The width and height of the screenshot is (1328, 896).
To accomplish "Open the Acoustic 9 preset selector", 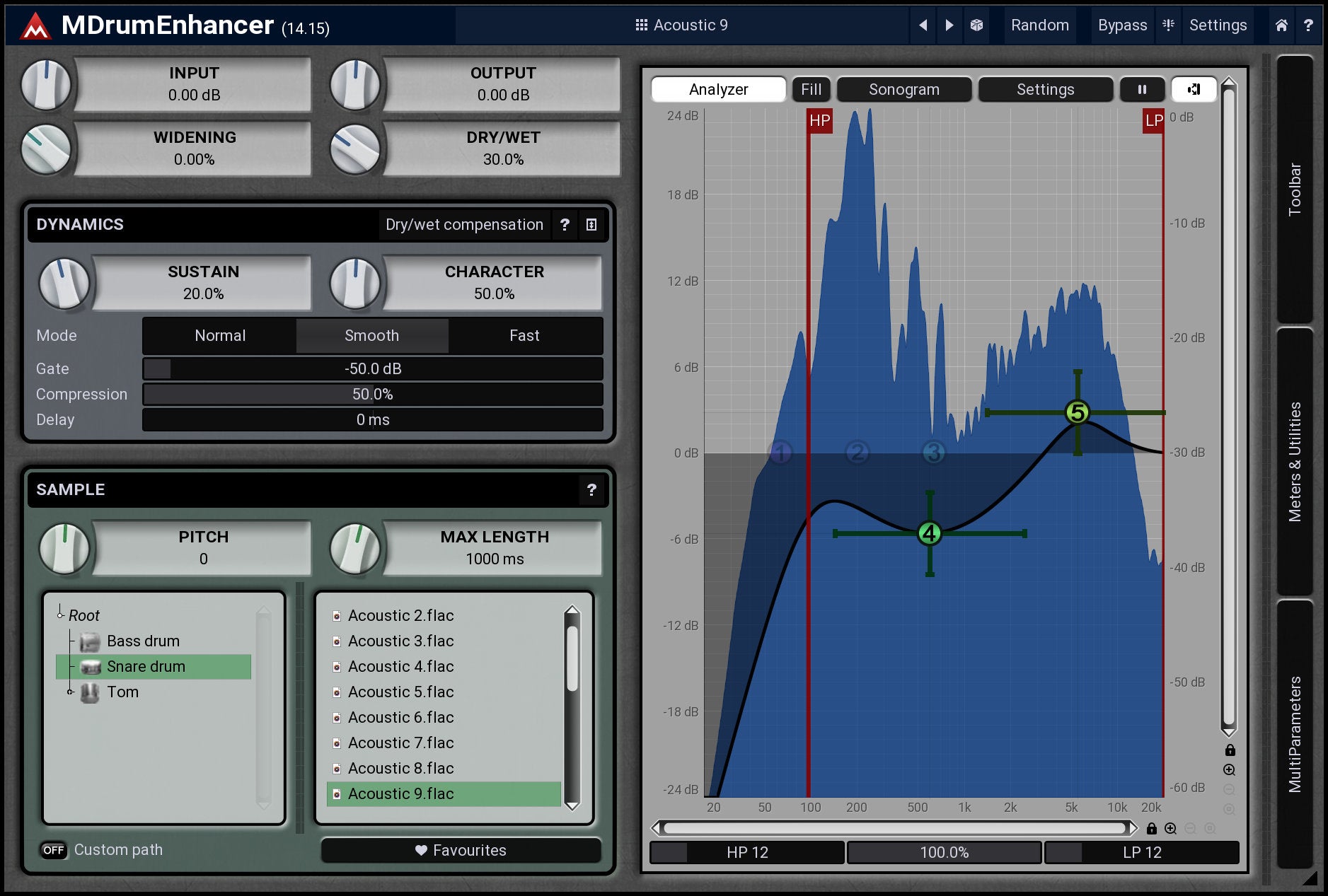I will coord(682,25).
